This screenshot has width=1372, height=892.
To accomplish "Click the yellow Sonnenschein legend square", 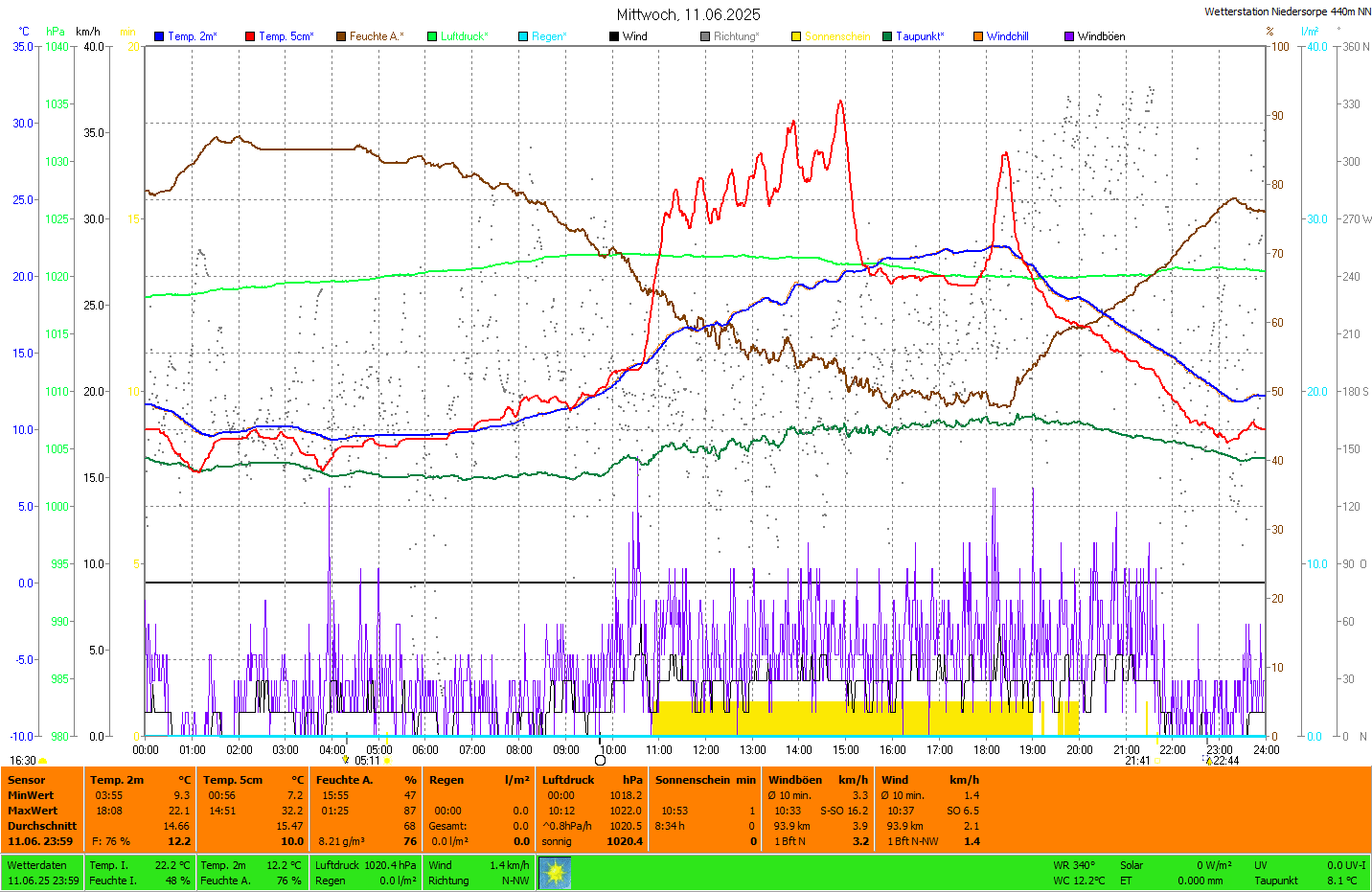I will [796, 36].
